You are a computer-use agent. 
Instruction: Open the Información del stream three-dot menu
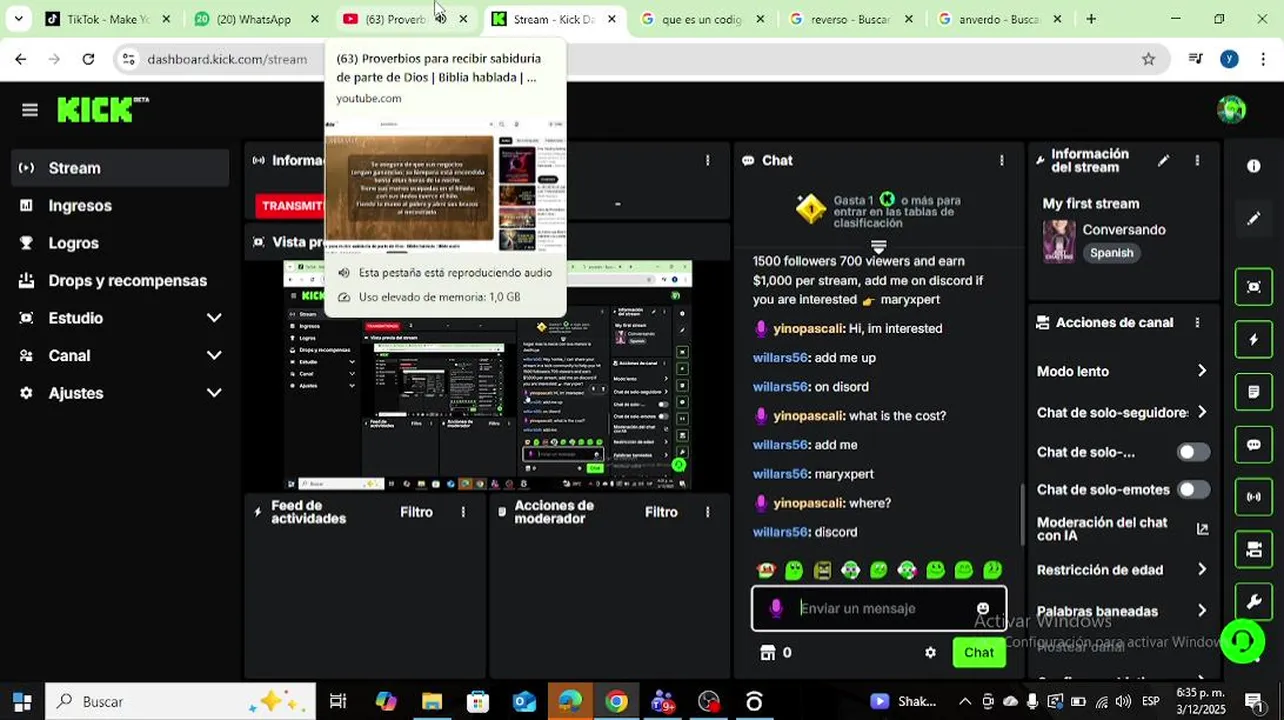click(1197, 160)
